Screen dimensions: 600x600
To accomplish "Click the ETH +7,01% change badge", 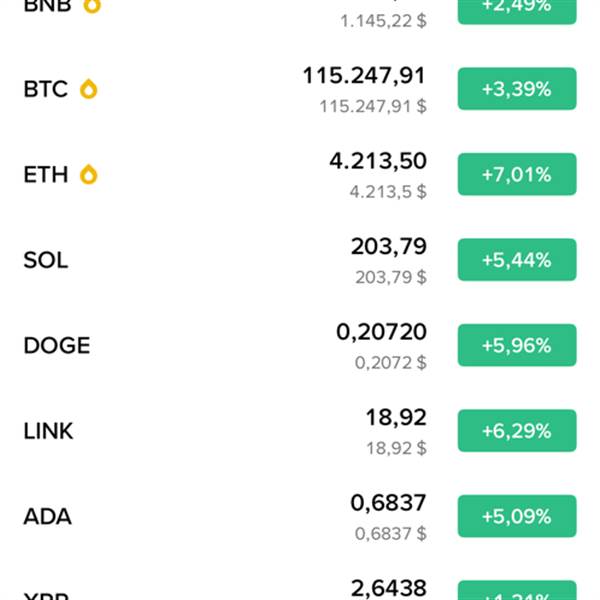I will point(516,175).
